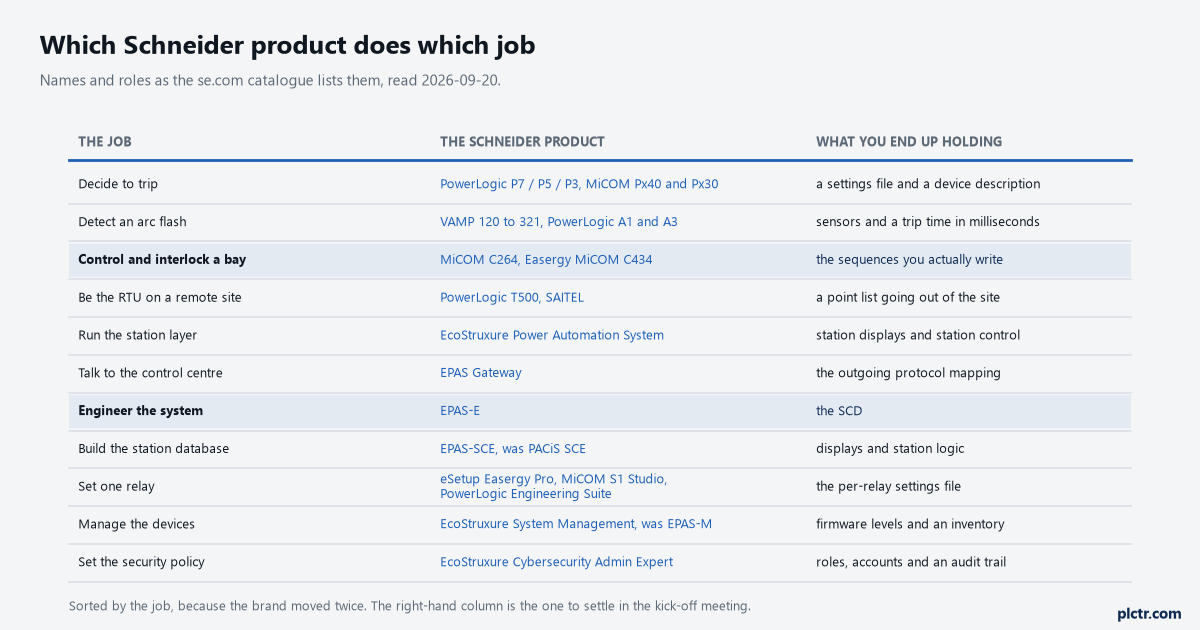
Task: Click 'a point list going out of the site'
Action: coord(908,297)
